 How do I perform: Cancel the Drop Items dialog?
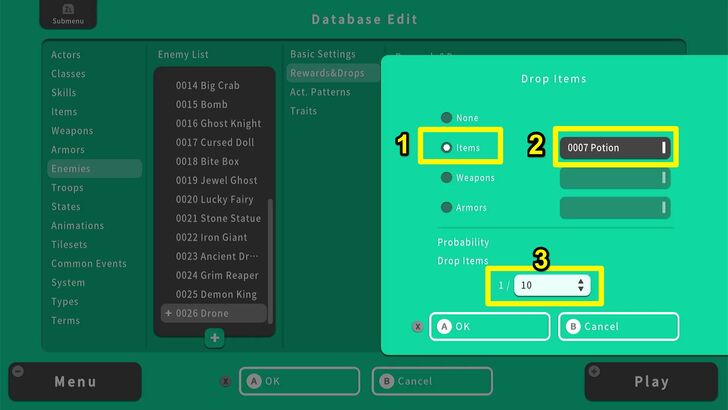[x=618, y=326]
